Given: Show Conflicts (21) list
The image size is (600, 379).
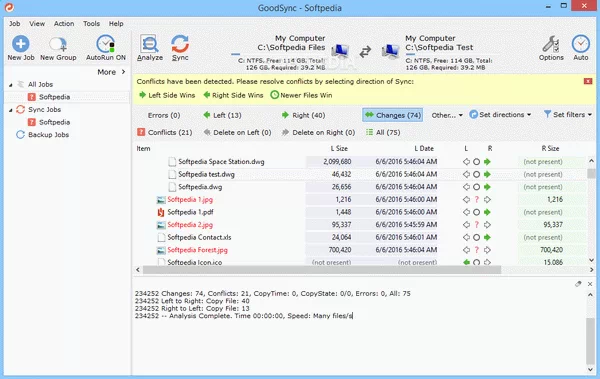Looking at the screenshot, I should [165, 132].
